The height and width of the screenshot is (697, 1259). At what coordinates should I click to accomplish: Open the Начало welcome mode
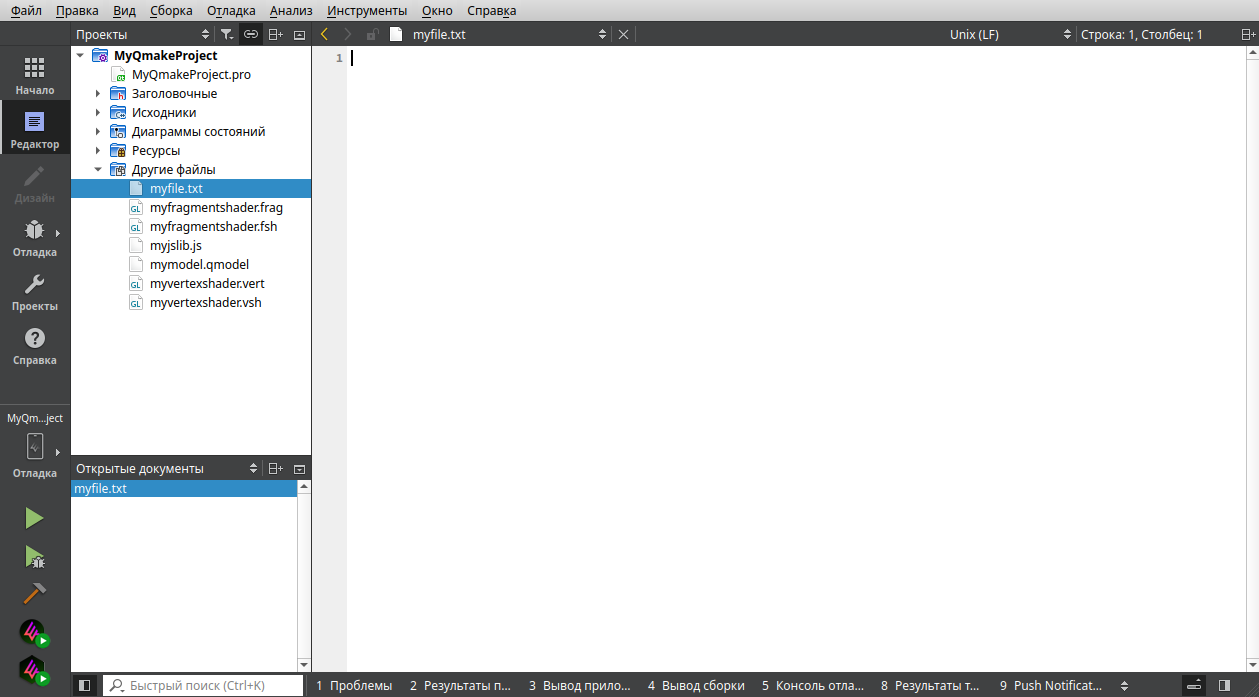tap(35, 76)
